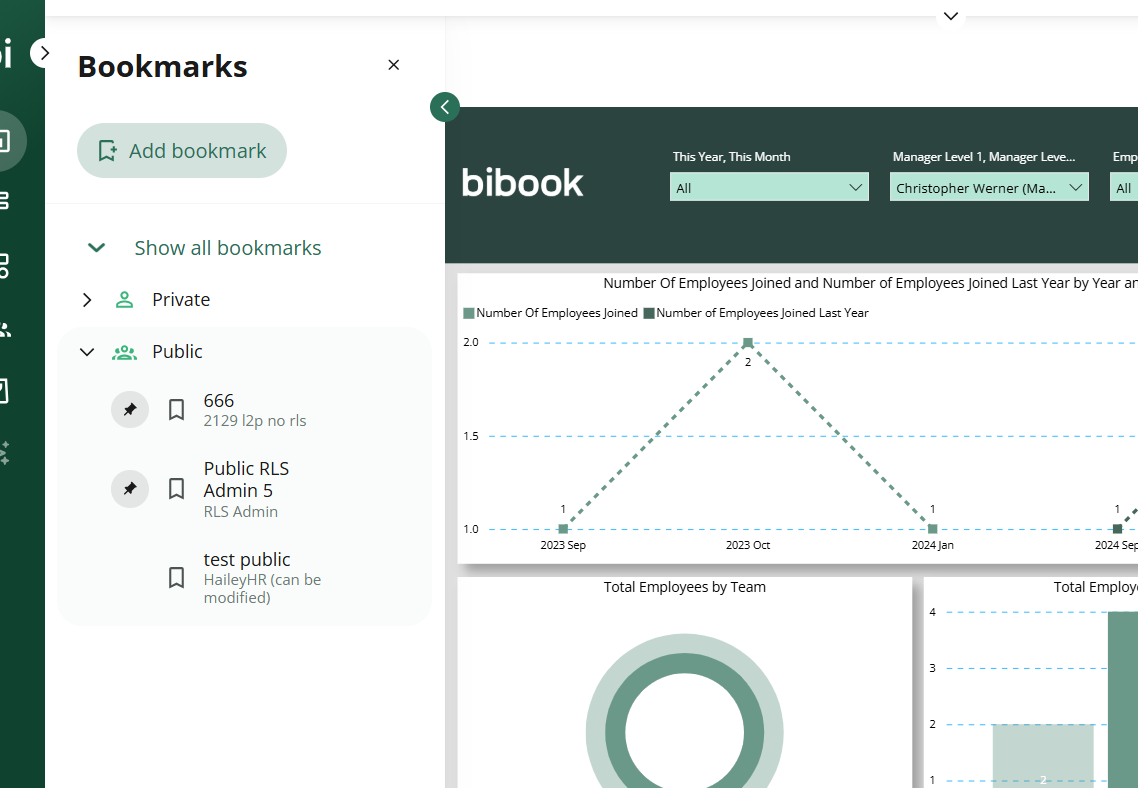Collapse panel with green arrow circle

coord(445,107)
